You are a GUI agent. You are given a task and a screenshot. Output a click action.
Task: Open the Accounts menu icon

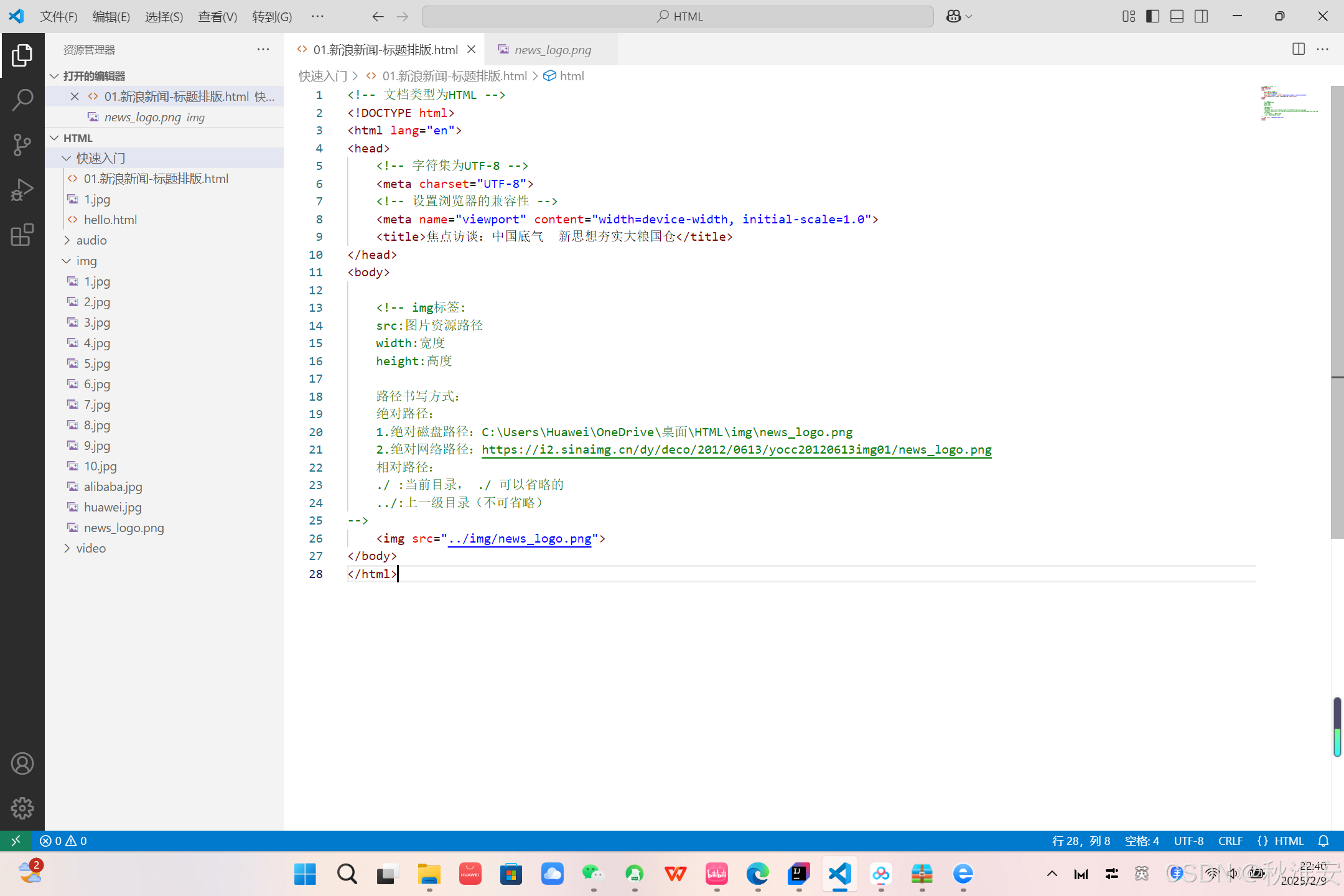(22, 763)
